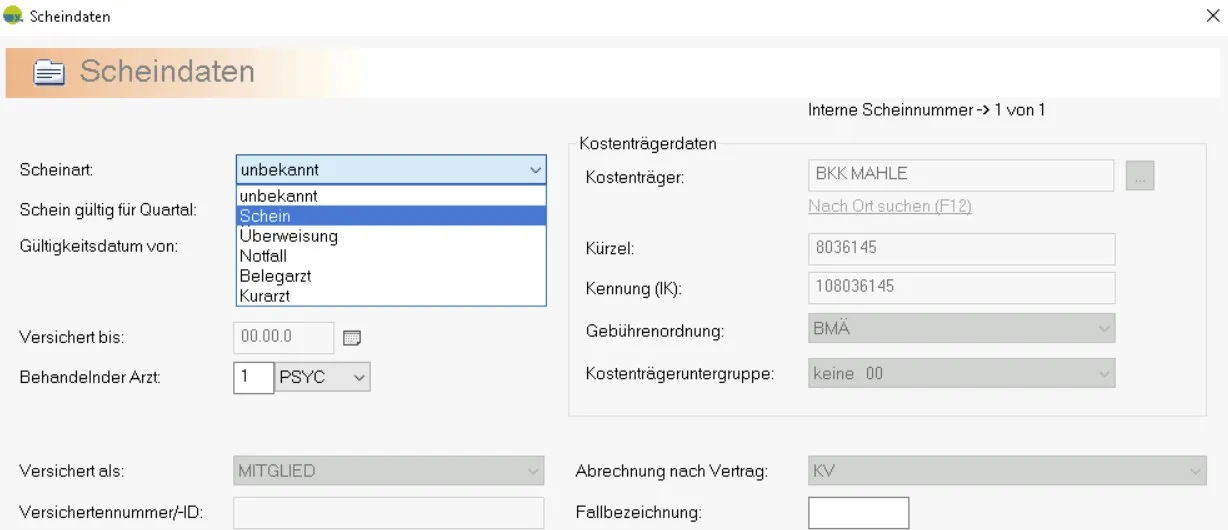Open the Kostenträgeruntergruppe dropdown

pyautogui.click(x=1104, y=374)
